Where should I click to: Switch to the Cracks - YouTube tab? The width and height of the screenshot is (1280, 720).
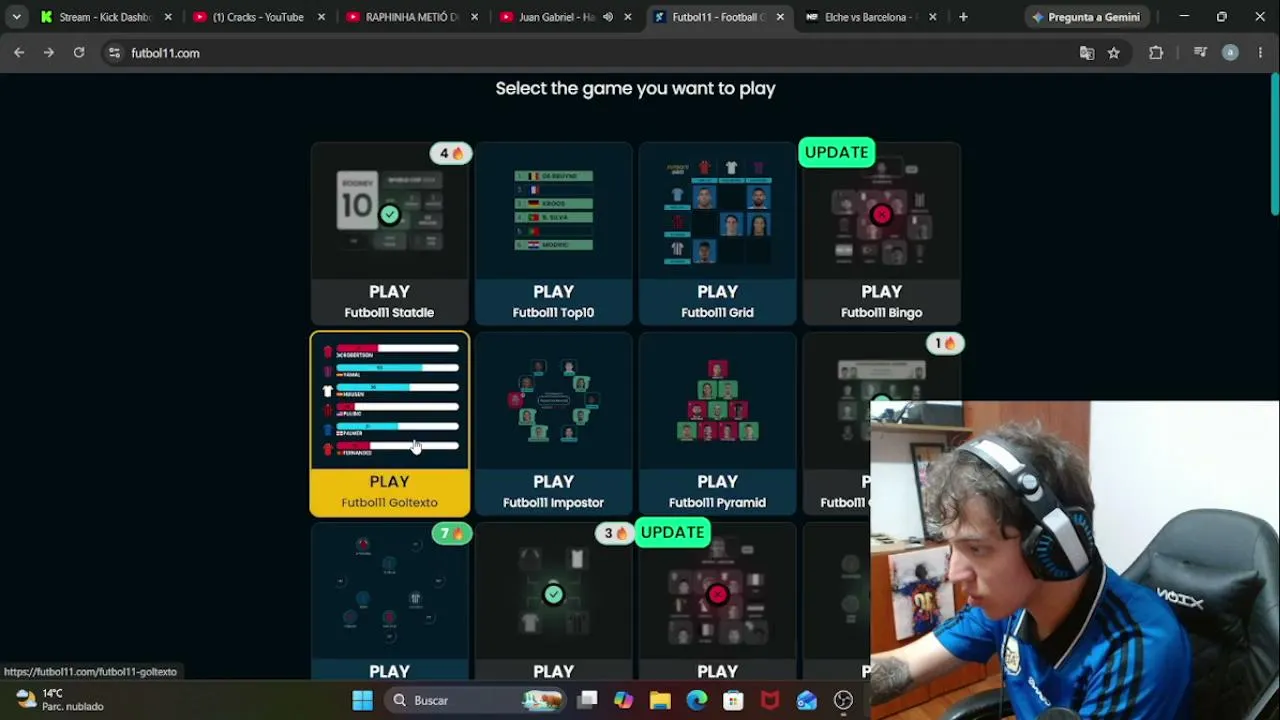point(257,17)
